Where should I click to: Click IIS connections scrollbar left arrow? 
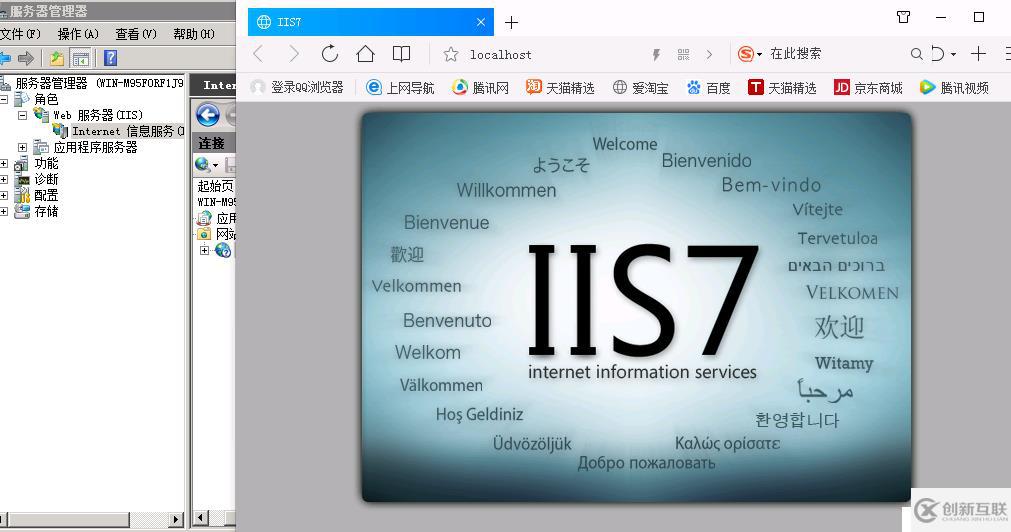(201, 518)
